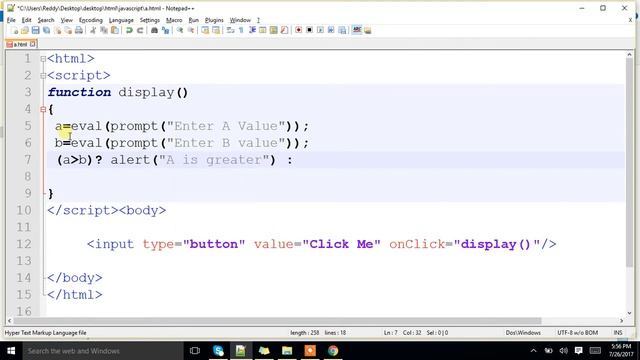Undo the last edit with the green arrow
The width and height of the screenshot is (640, 360).
pyautogui.click(x=129, y=30)
